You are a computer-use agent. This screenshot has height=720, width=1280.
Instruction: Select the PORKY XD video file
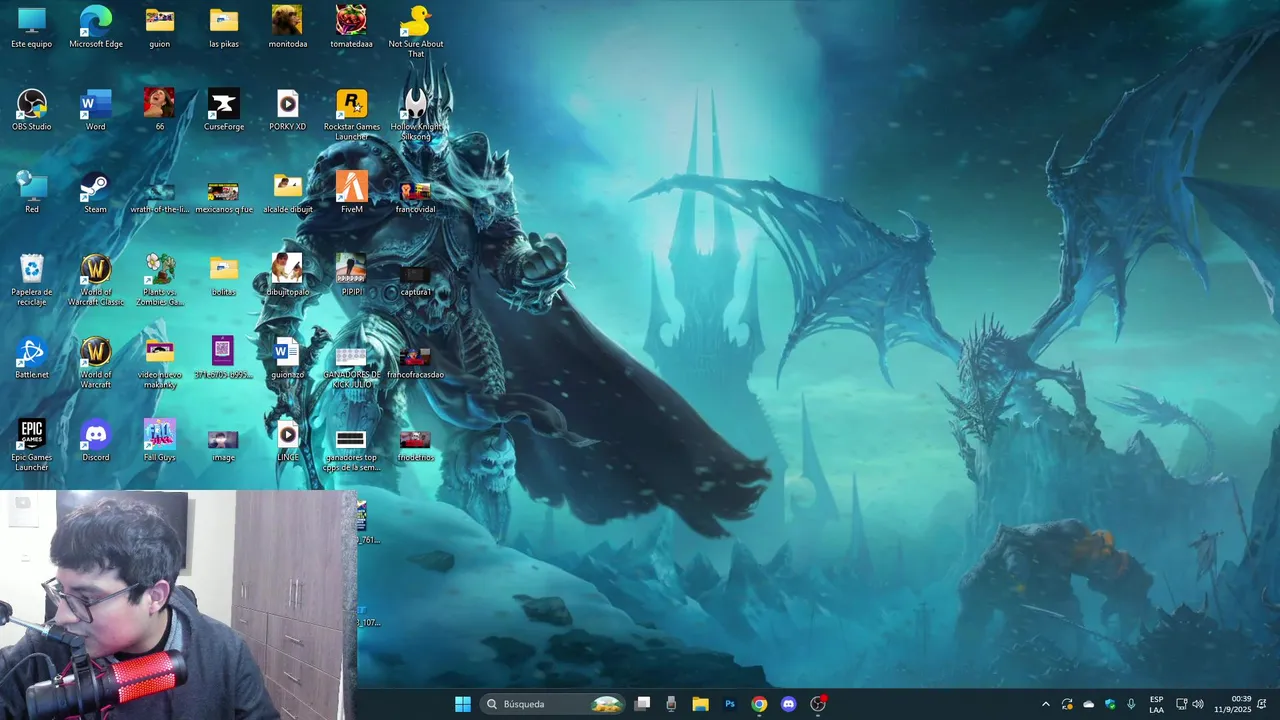288,110
